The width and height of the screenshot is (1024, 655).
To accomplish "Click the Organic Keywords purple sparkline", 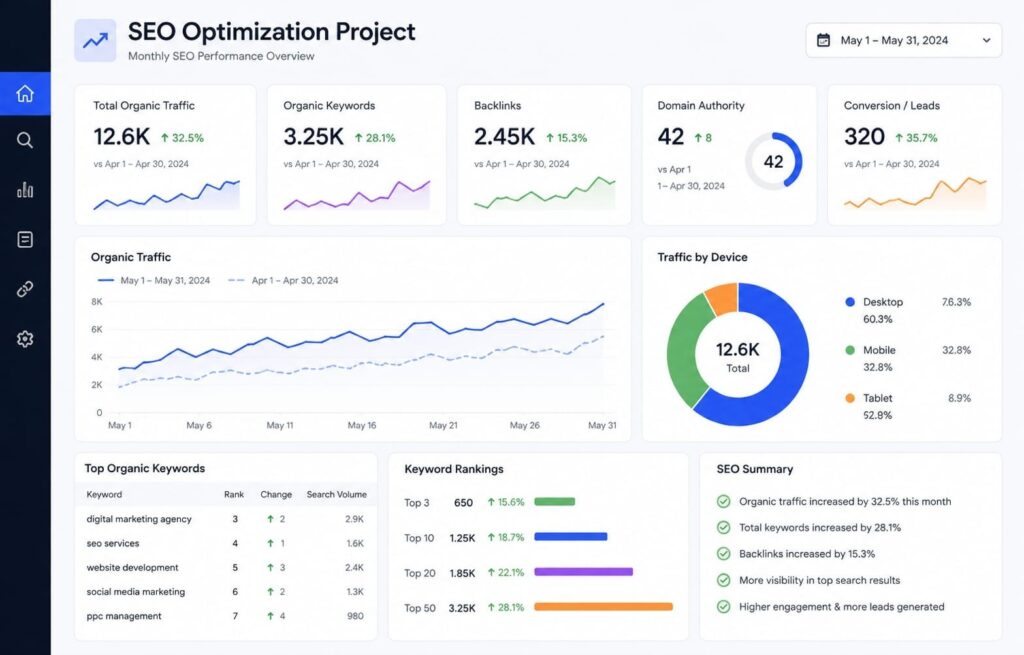I will (357, 195).
